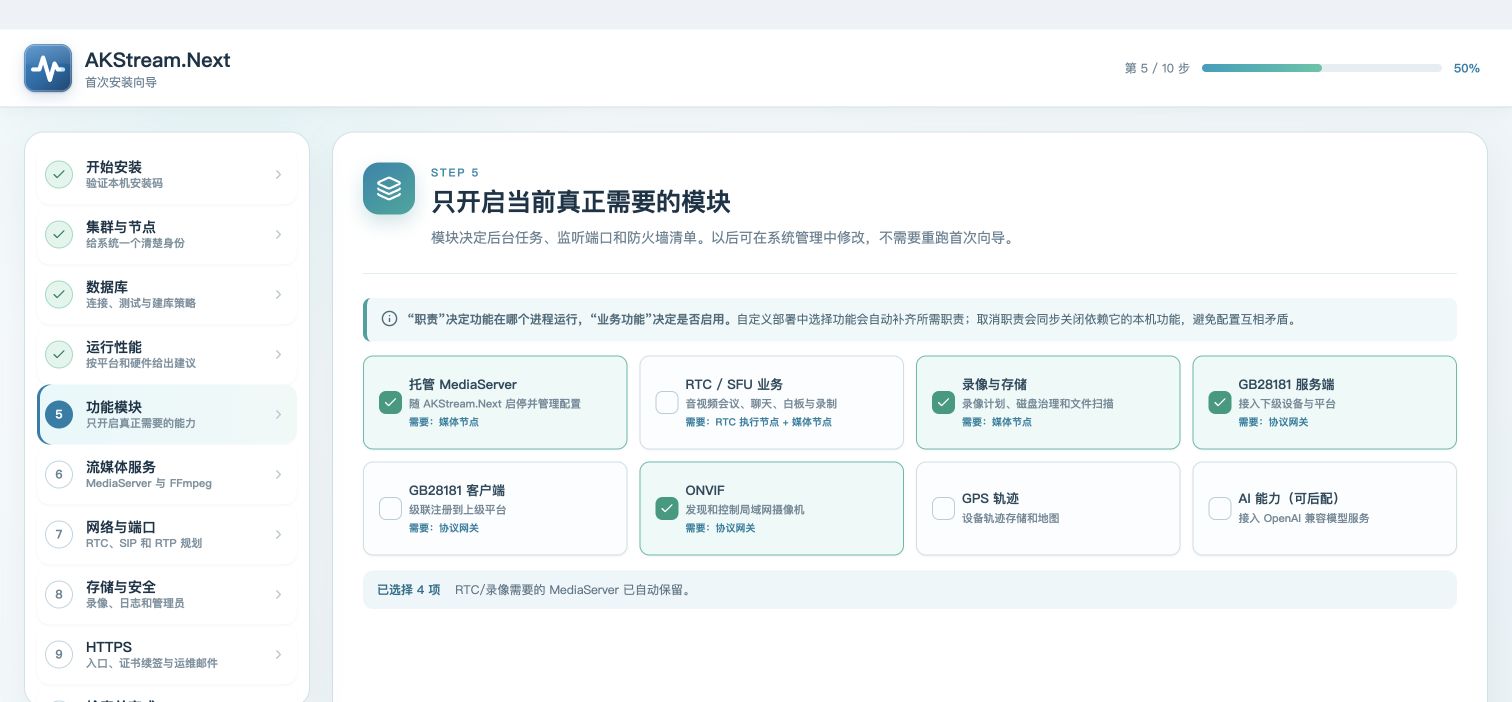Click the 需要：RTC 执行节点 + 媒体节点 requirement text

(x=758, y=422)
